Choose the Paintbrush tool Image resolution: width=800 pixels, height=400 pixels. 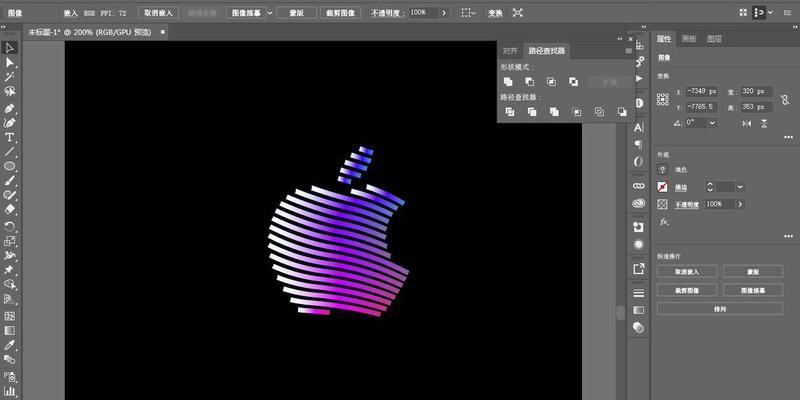coord(9,181)
